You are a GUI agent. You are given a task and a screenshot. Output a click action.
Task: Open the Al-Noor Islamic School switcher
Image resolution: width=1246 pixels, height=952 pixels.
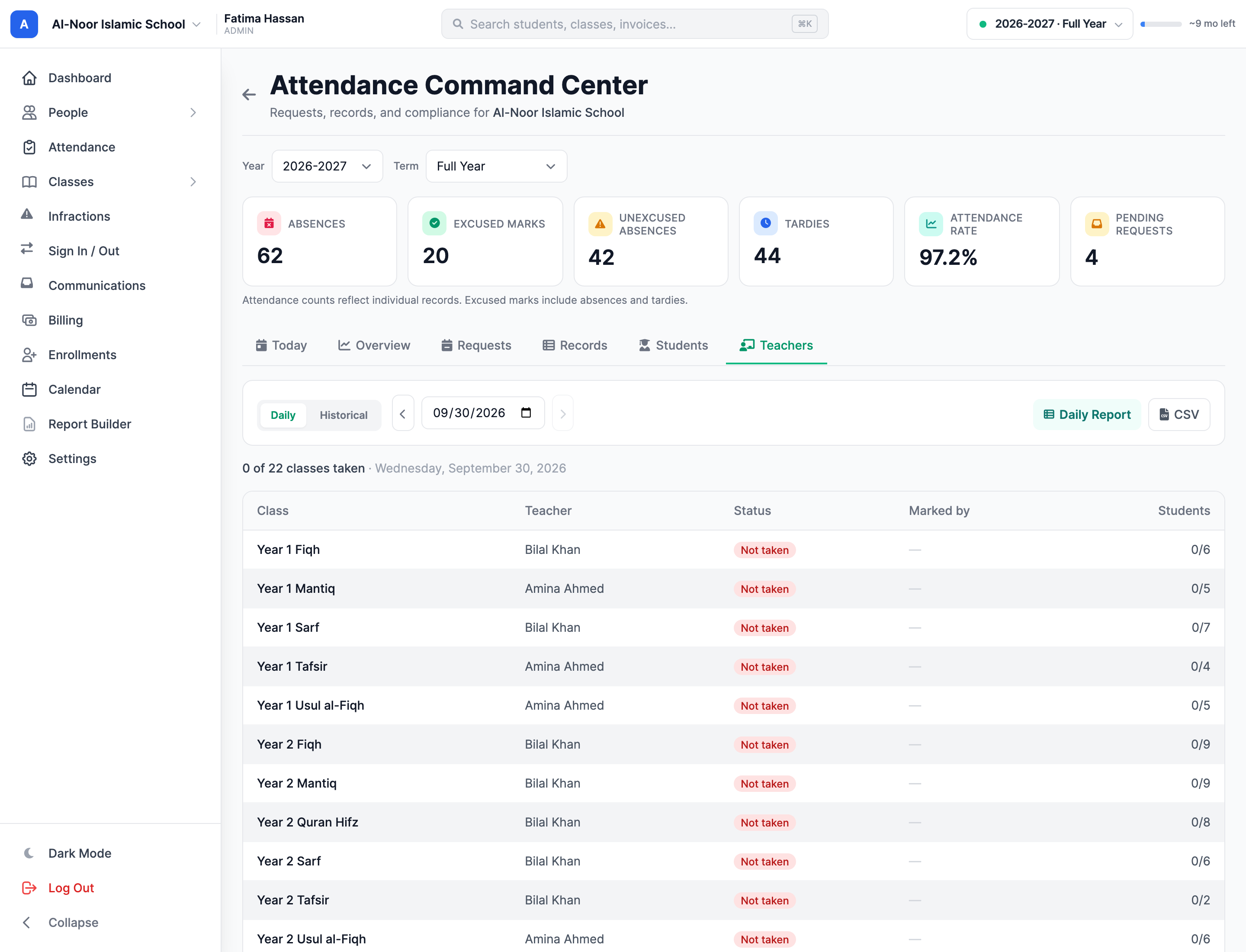click(126, 24)
